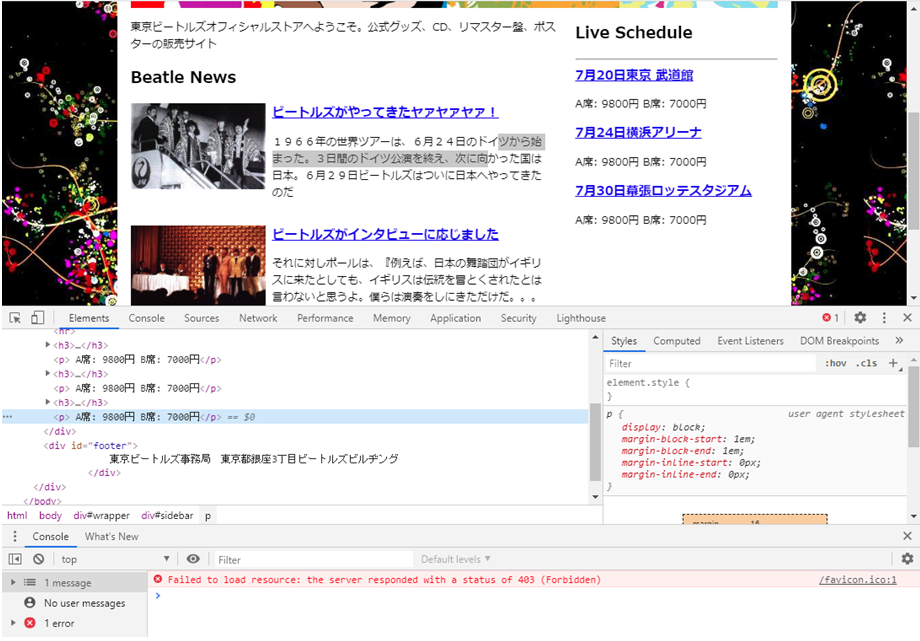Viewport: 920px width, 641px height.
Task: Select the Computed pane tab
Action: pos(677,341)
